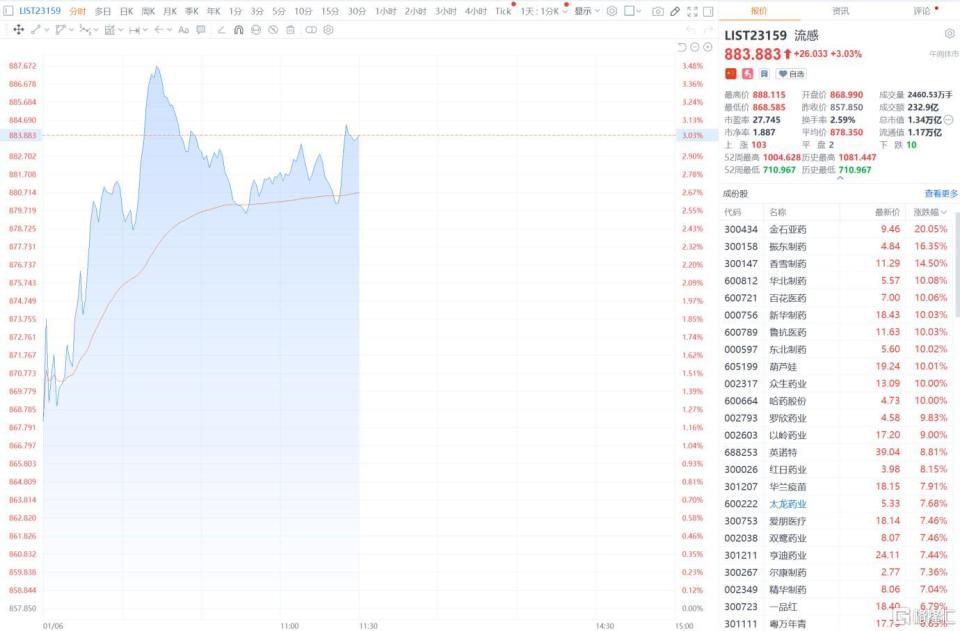This screenshot has height=631, width=960.
Task: Click the pink lightning icon under price
Action: 748,73
